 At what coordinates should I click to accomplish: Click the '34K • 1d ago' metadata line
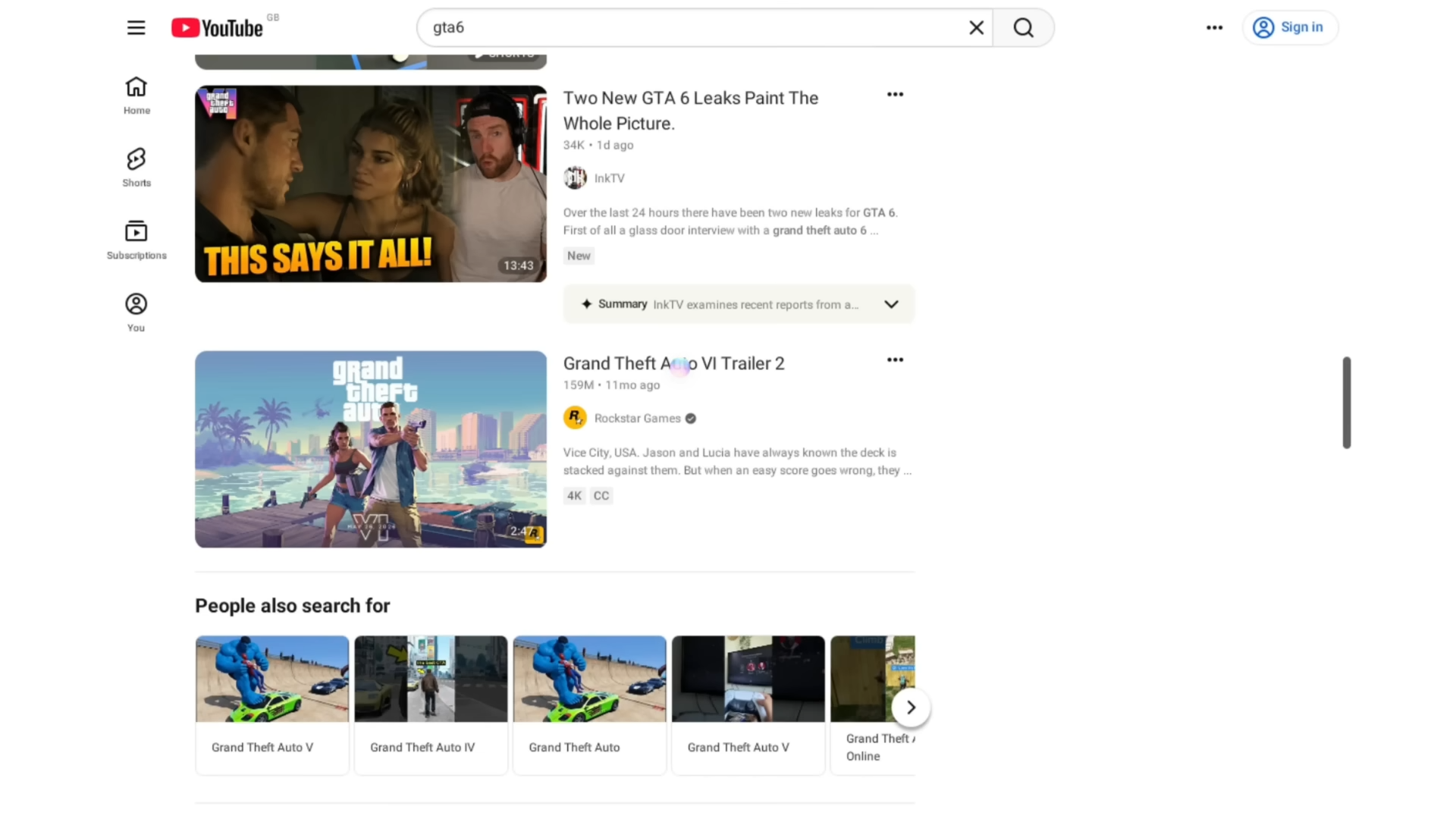click(x=598, y=145)
